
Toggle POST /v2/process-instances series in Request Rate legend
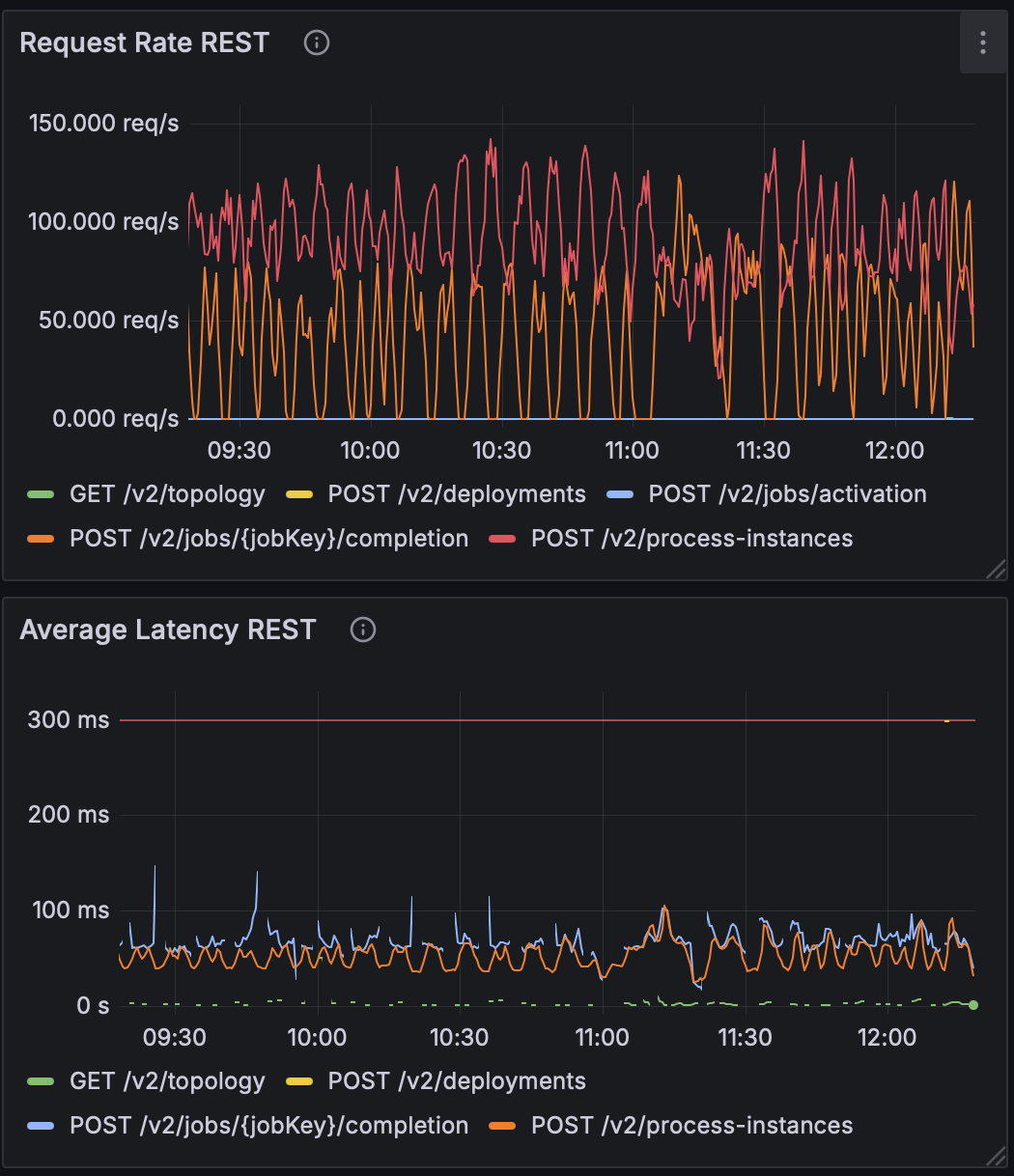pyautogui.click(x=691, y=539)
